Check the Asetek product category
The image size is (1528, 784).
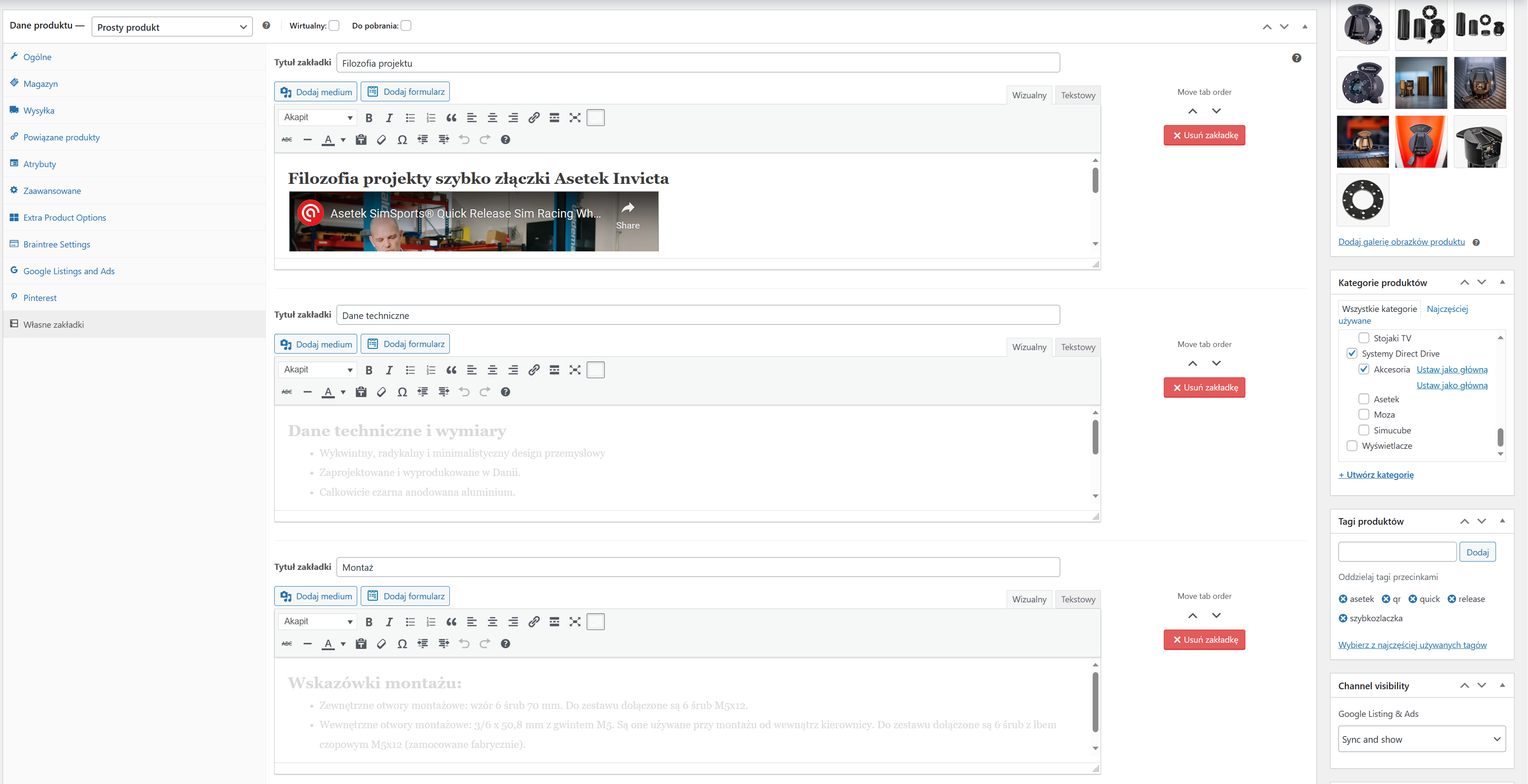tap(1364, 398)
